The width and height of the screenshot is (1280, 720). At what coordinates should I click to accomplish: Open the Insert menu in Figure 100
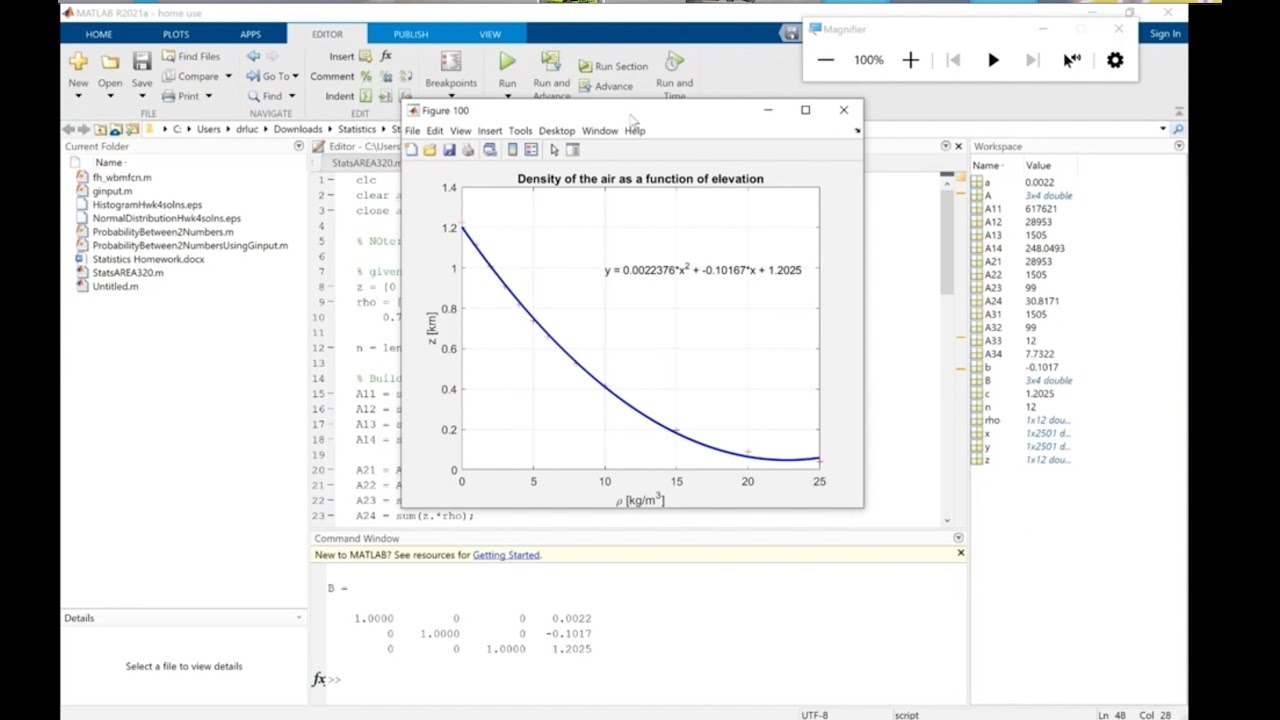pos(490,131)
